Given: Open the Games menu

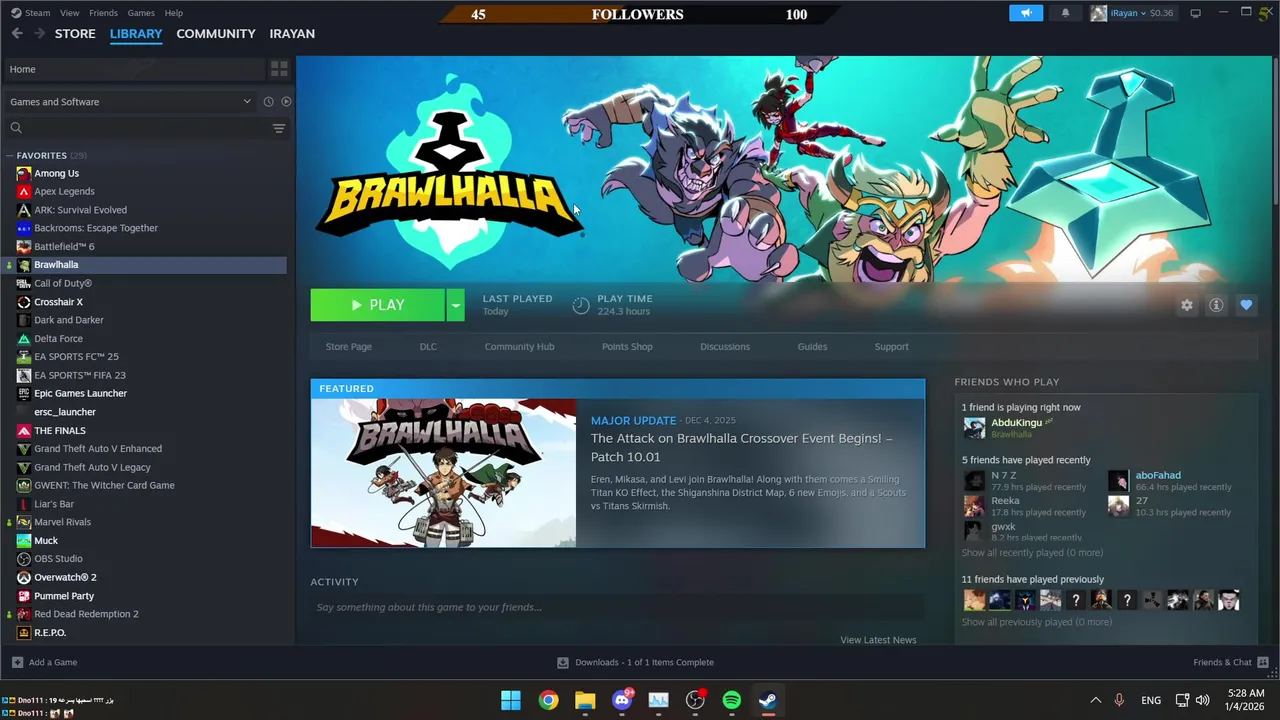Looking at the screenshot, I should click(x=141, y=13).
